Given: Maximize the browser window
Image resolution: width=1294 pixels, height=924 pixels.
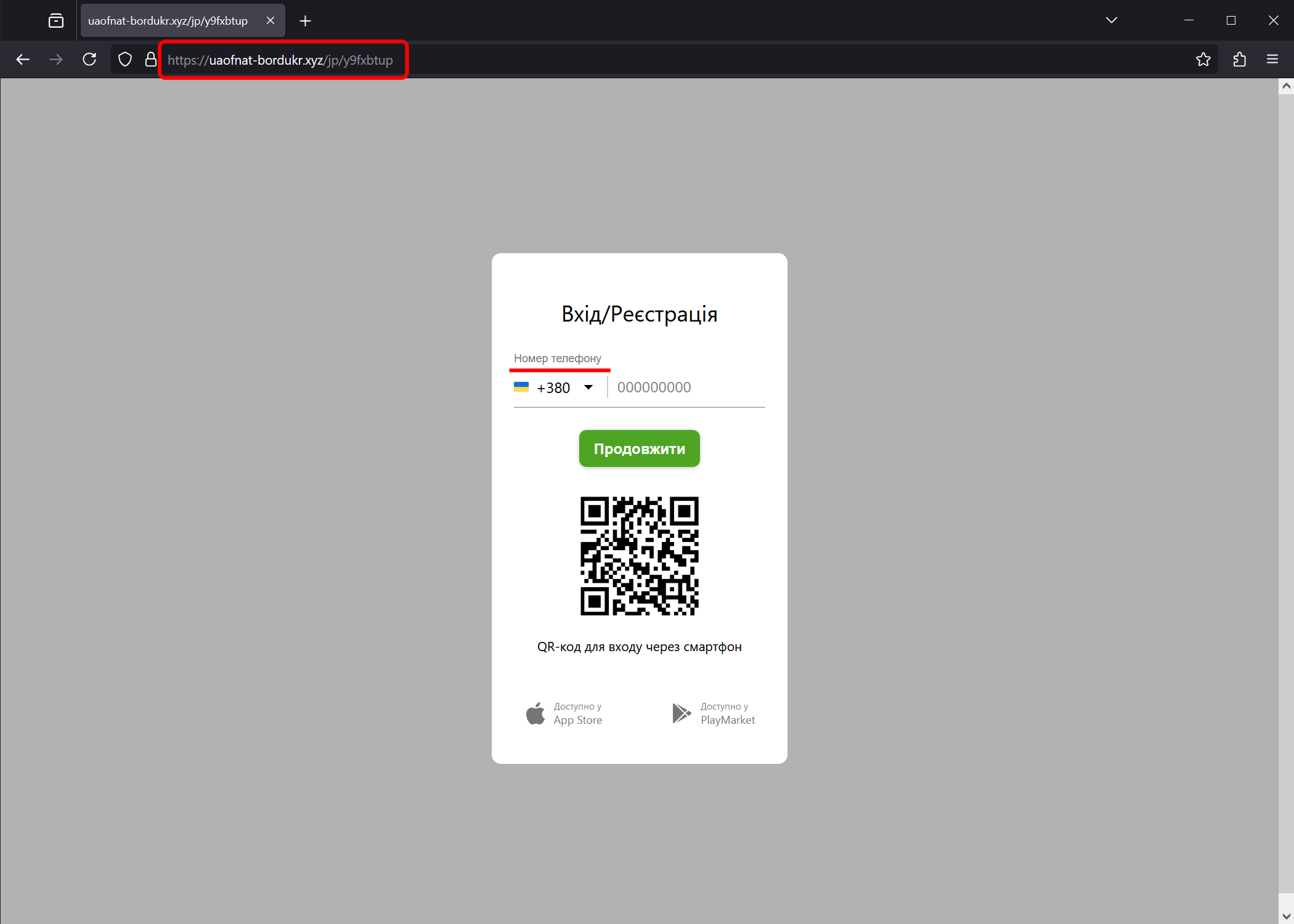Looking at the screenshot, I should click(x=1231, y=20).
